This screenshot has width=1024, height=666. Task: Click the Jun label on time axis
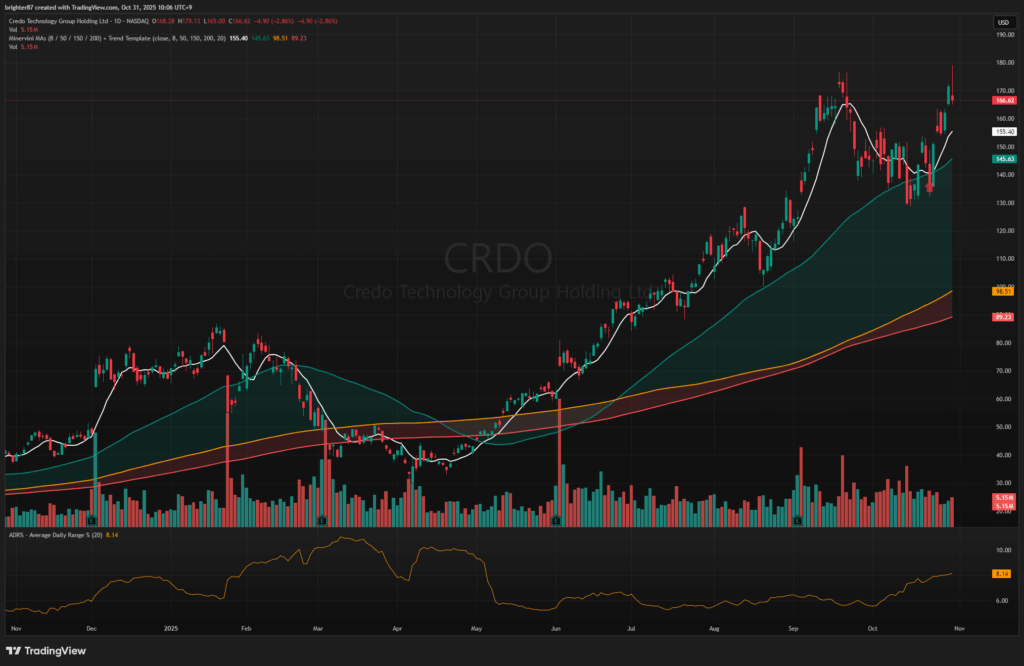click(x=556, y=631)
